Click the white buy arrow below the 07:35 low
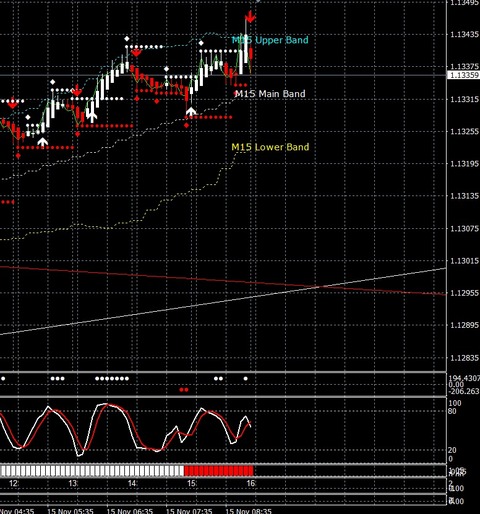Viewport: 480px width, 514px height. [191, 111]
